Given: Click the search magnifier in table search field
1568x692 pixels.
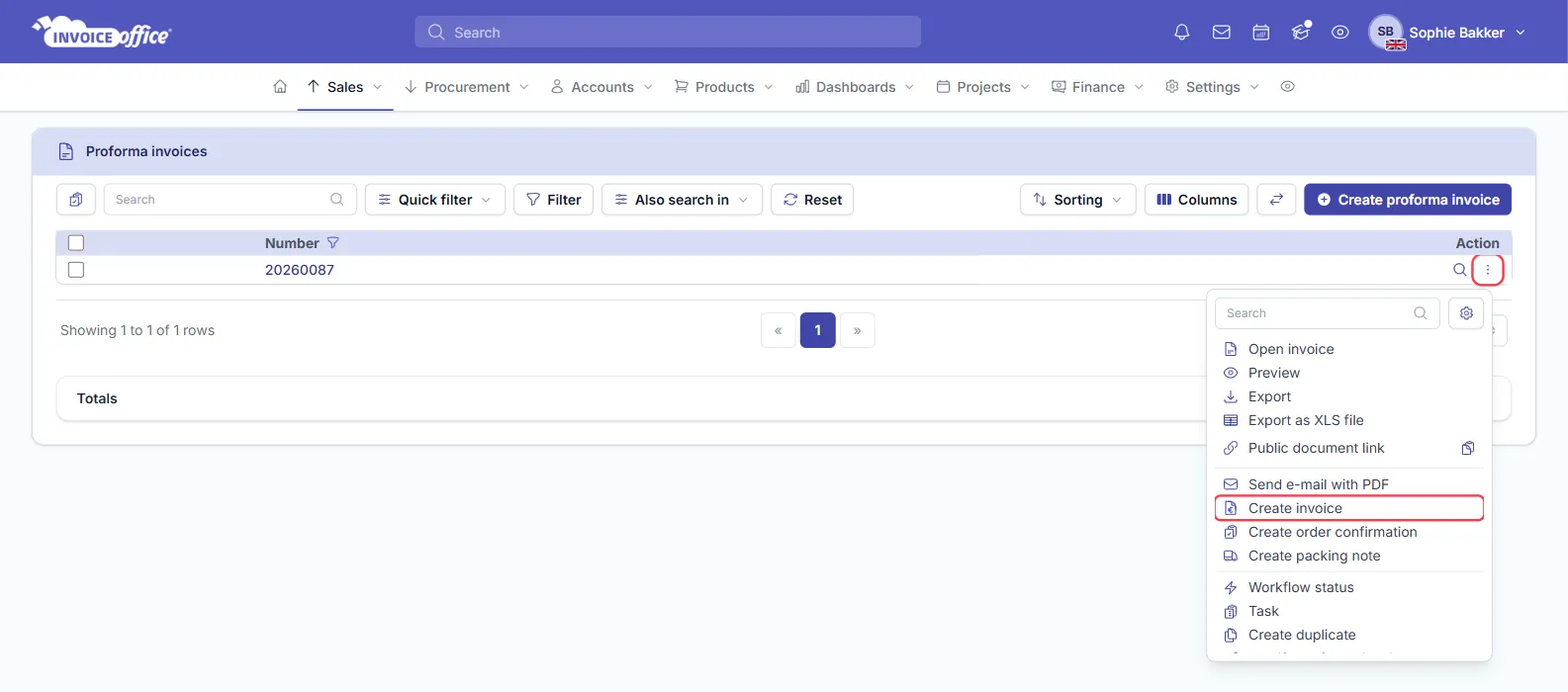Looking at the screenshot, I should 336,200.
